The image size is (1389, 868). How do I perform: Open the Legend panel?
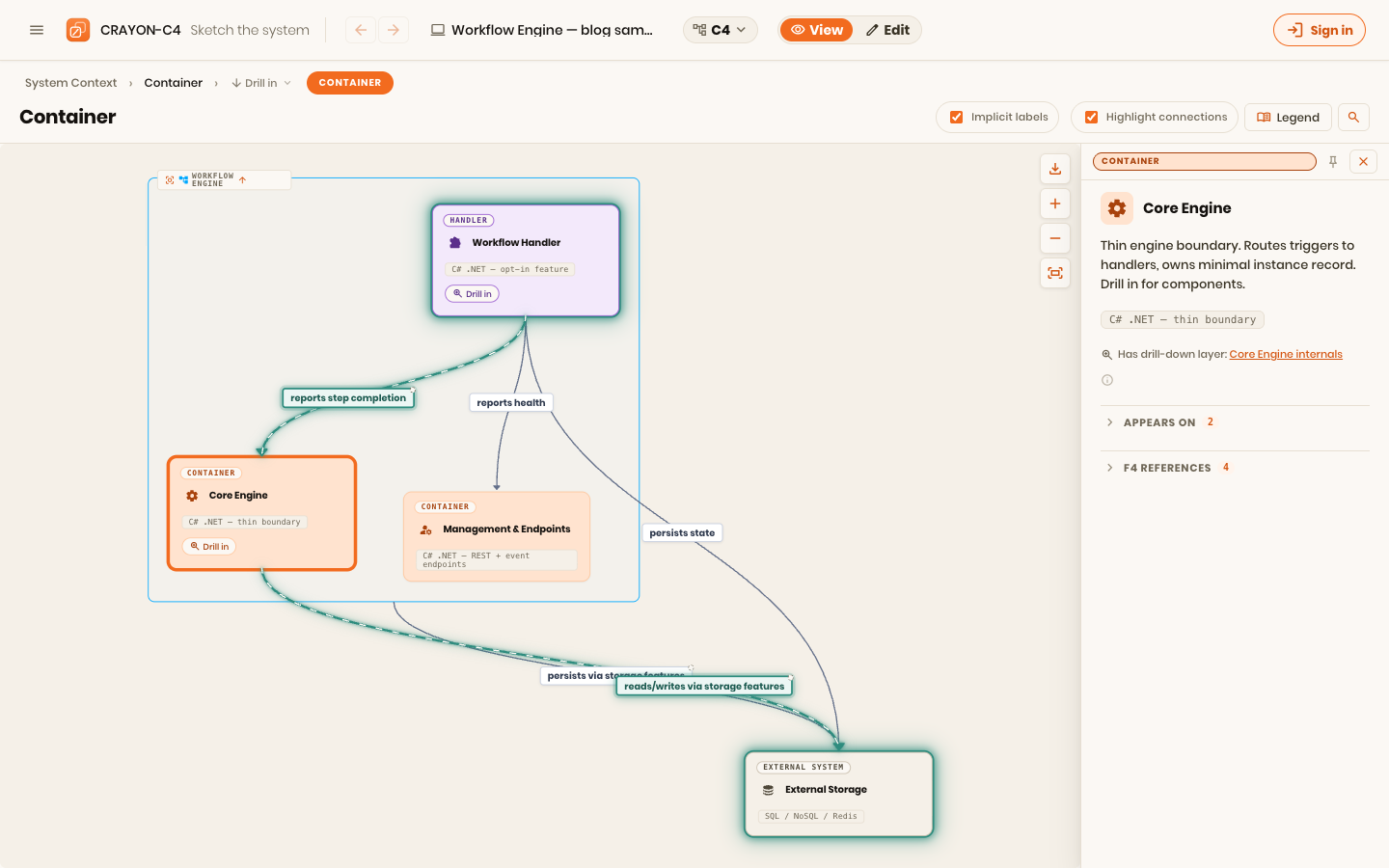tap(1288, 118)
